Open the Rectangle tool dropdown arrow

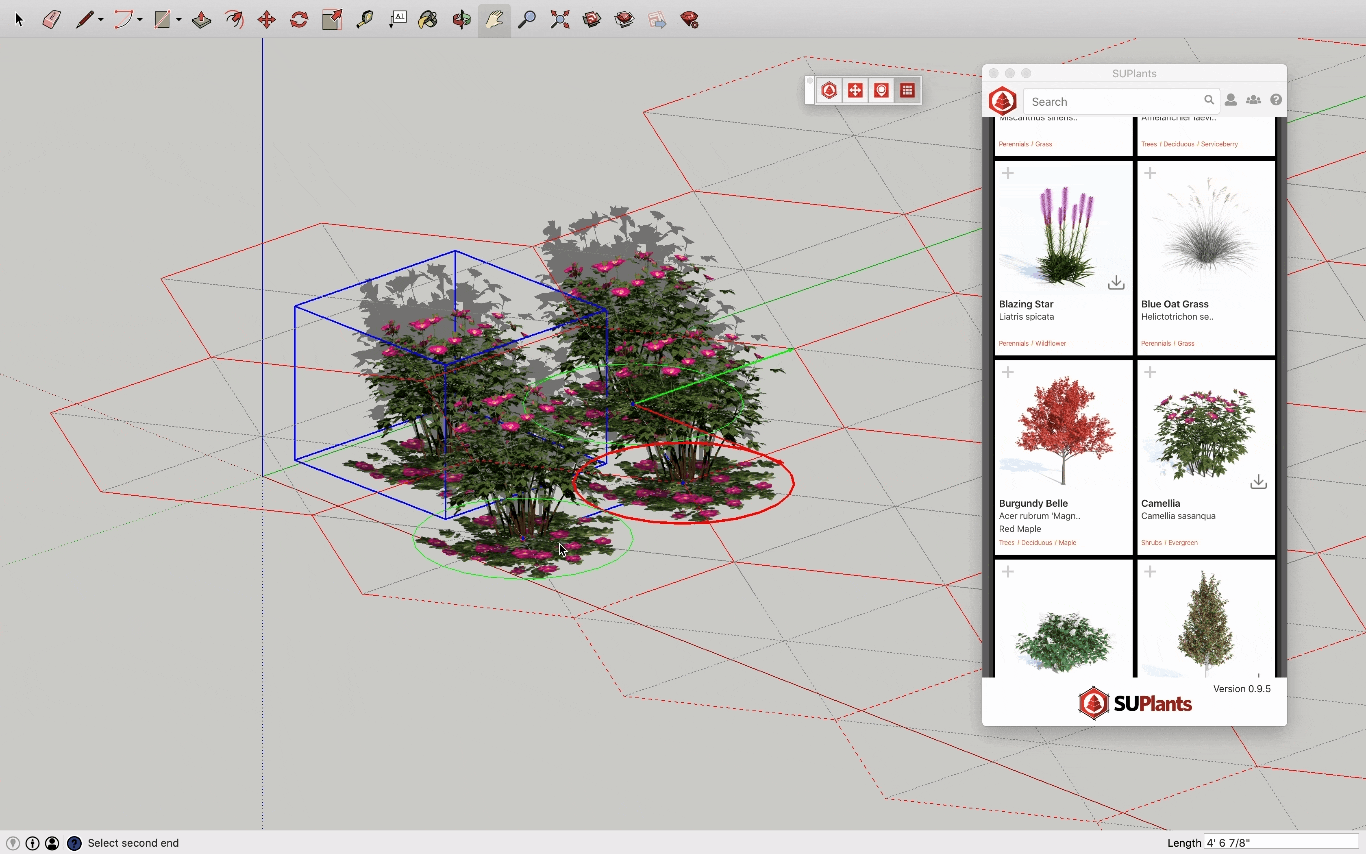pyautogui.click(x=177, y=18)
